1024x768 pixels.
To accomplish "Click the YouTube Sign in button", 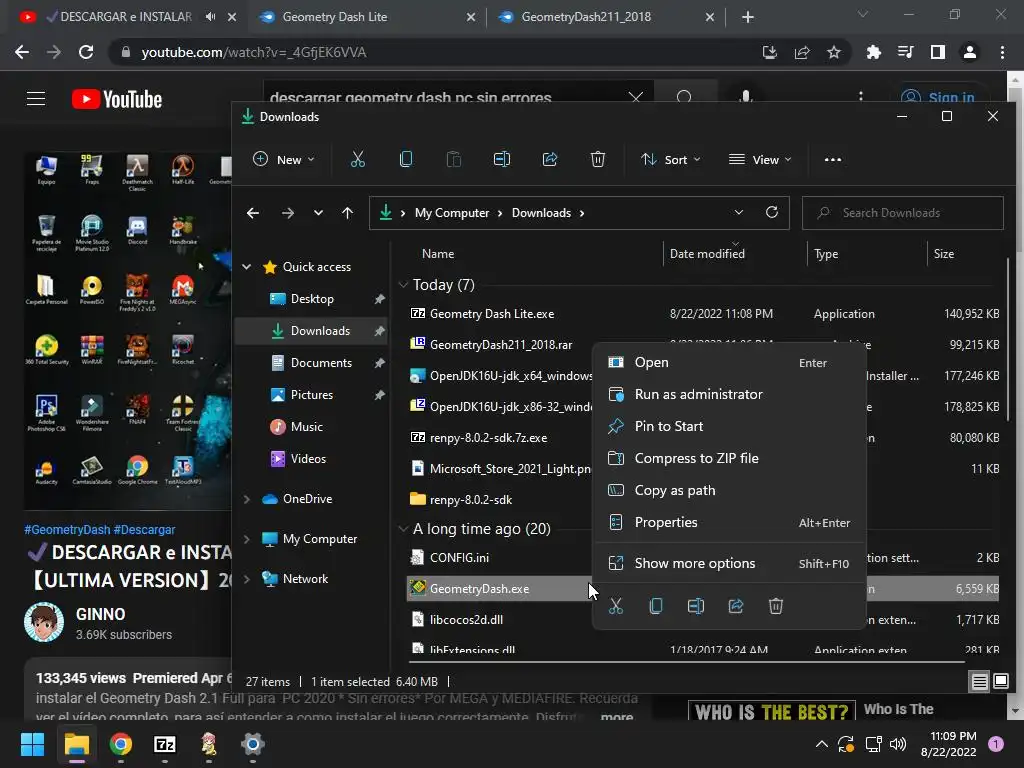I will tap(938, 98).
